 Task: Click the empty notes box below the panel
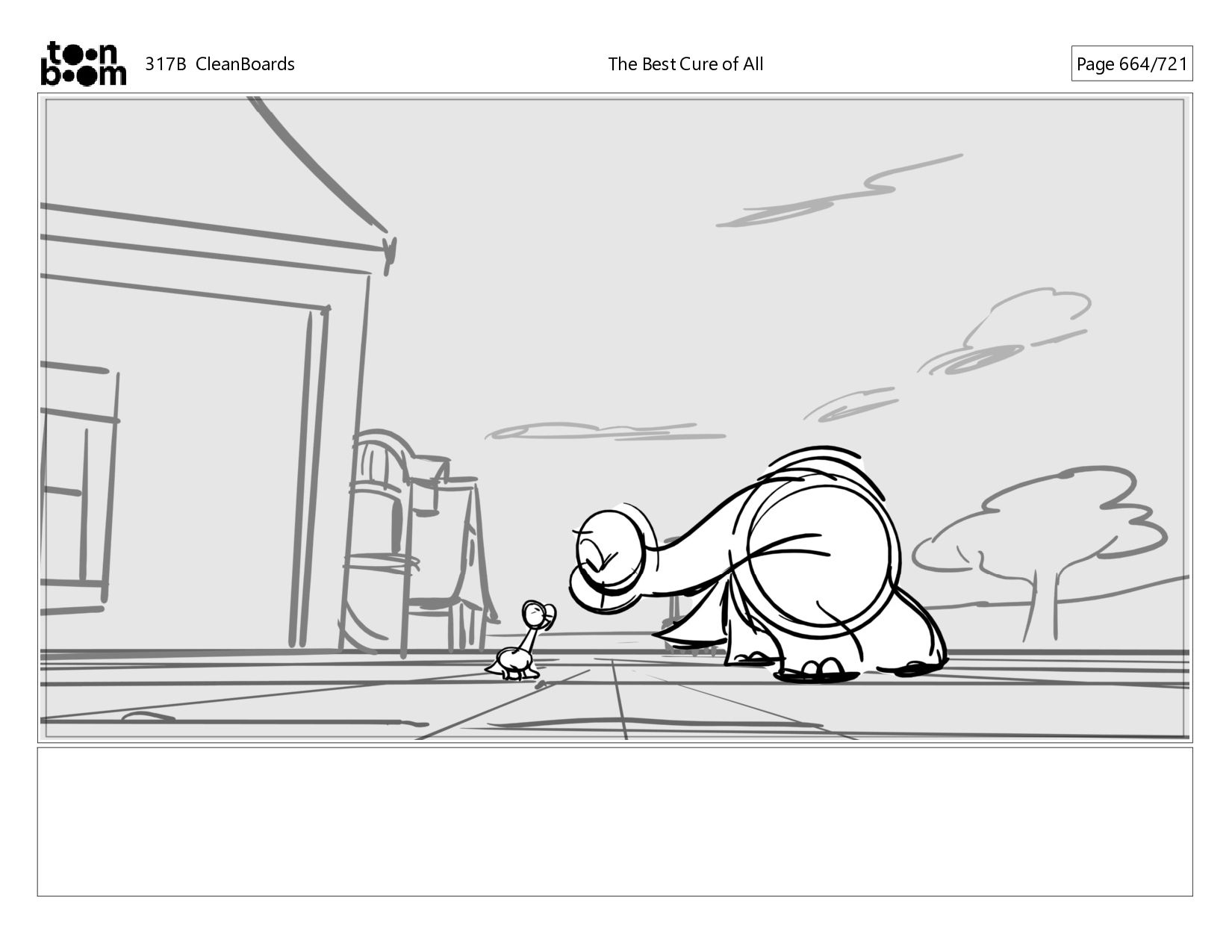tap(615, 821)
